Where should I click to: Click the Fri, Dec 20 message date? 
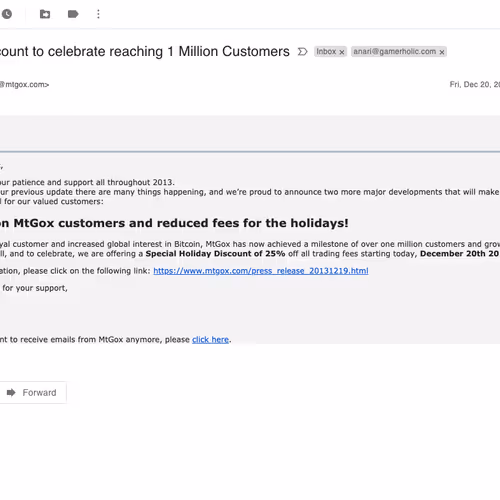pos(475,85)
